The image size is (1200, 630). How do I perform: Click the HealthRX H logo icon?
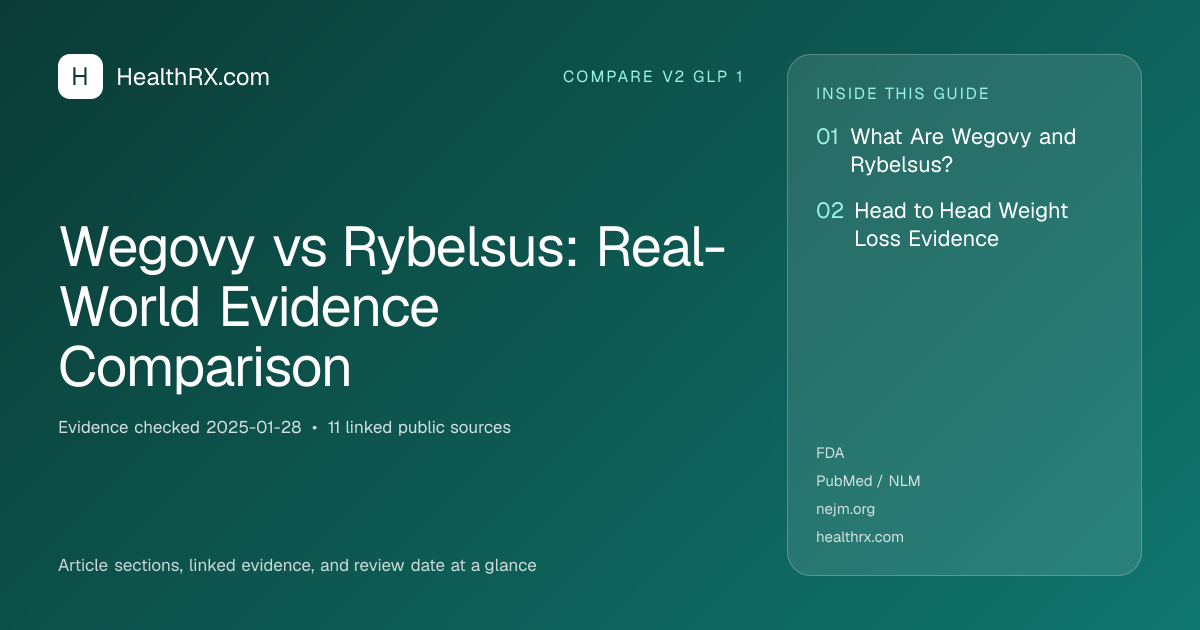80,77
